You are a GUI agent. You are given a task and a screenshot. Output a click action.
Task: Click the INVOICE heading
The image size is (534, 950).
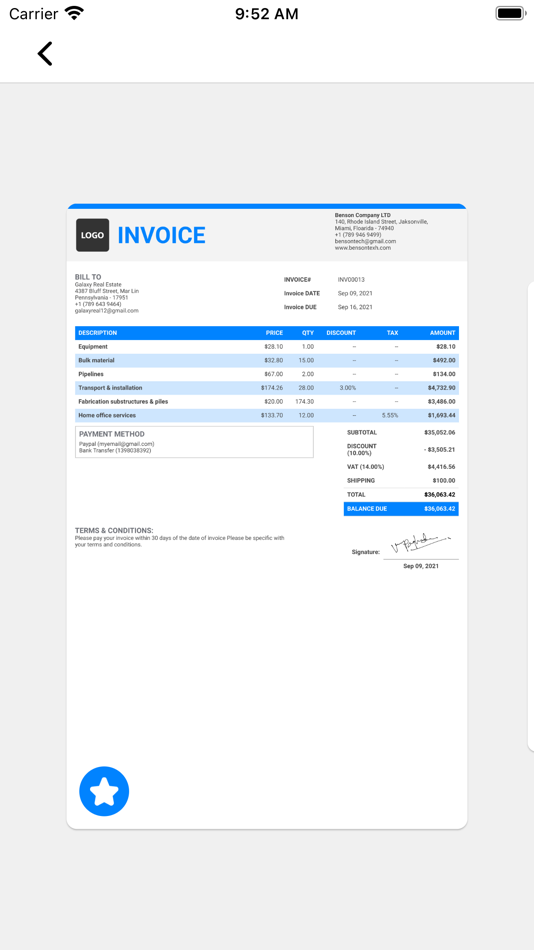coord(161,235)
